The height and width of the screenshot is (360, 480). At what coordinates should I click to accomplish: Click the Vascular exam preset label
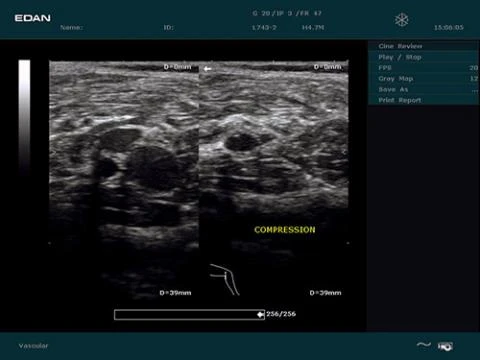(x=33, y=346)
